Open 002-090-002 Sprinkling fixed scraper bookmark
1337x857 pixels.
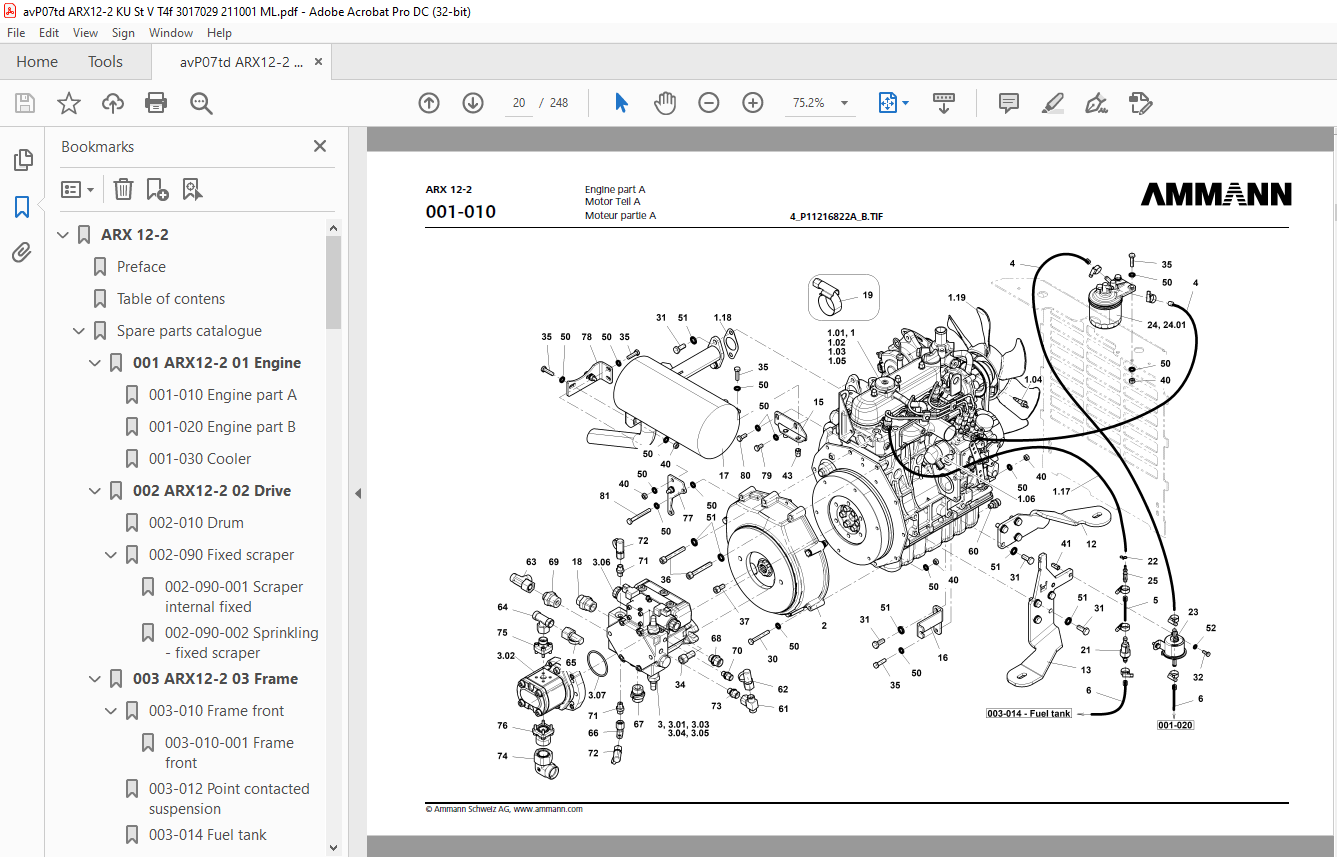coord(242,643)
